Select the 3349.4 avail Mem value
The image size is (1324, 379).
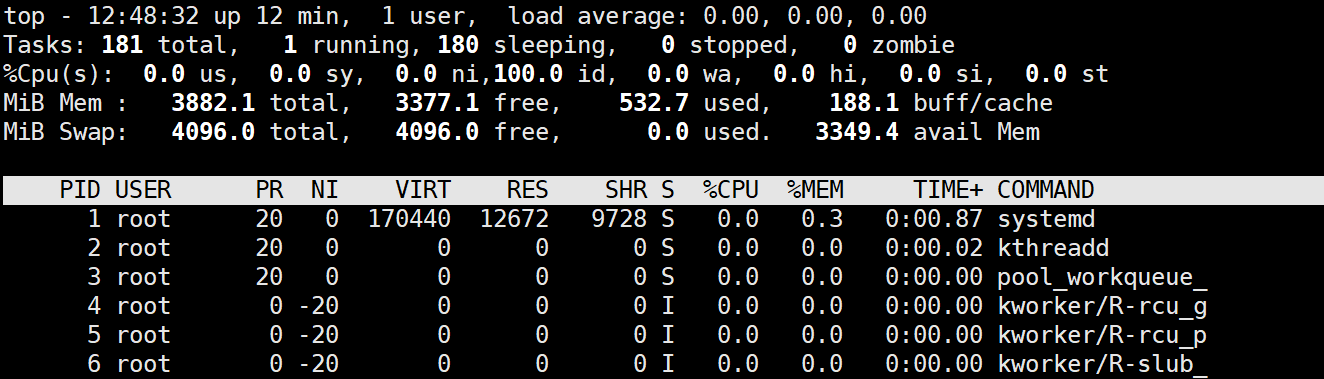[x=857, y=132]
